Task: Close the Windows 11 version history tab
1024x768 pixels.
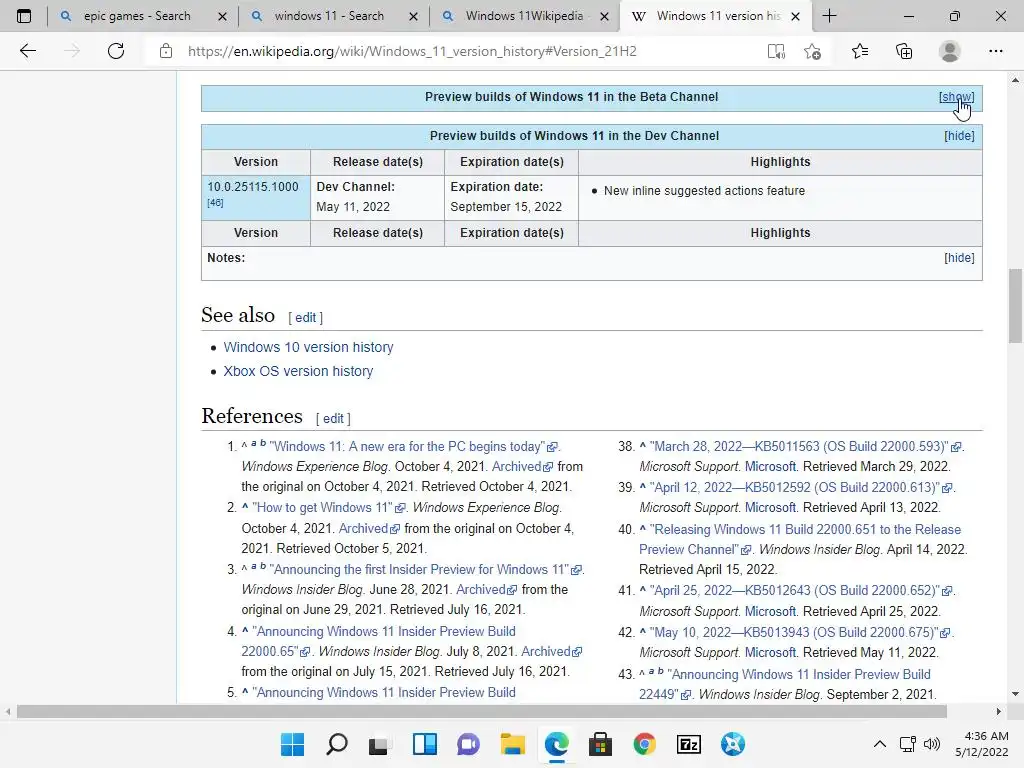Action: pos(795,16)
